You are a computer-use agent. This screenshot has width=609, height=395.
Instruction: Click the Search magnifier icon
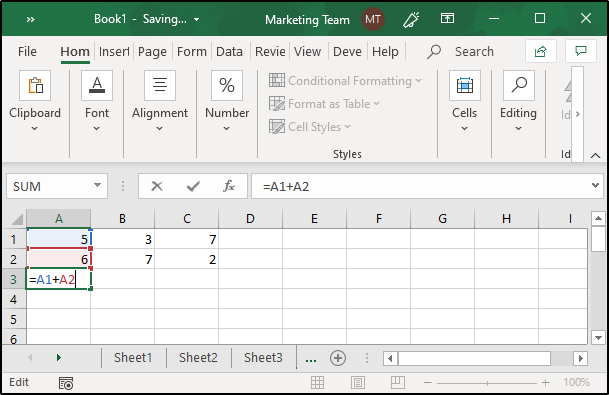[434, 51]
